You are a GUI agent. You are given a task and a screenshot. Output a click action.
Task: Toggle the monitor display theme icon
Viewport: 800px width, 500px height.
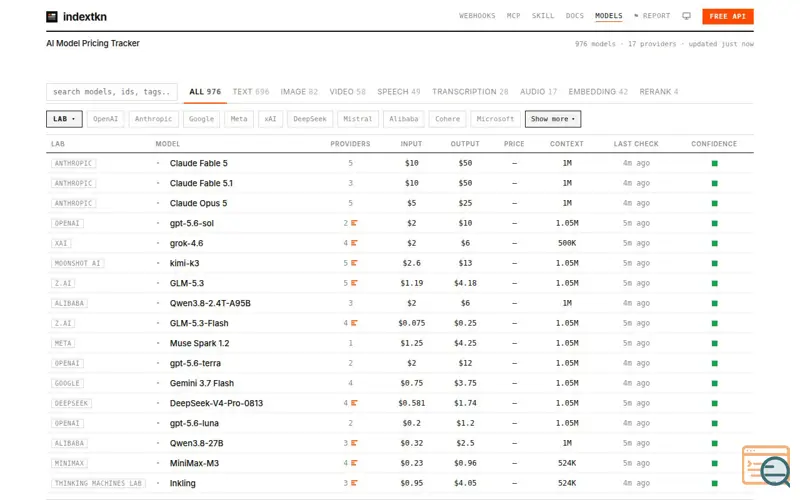pos(686,16)
